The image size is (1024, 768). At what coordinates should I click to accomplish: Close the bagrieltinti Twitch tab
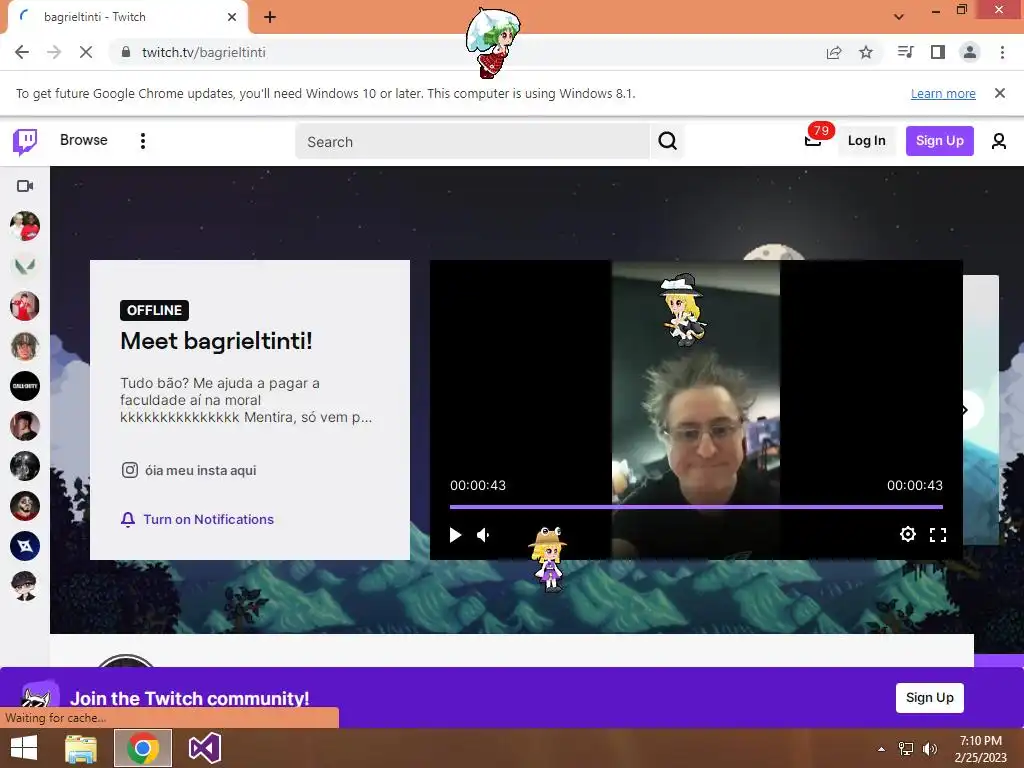(232, 17)
